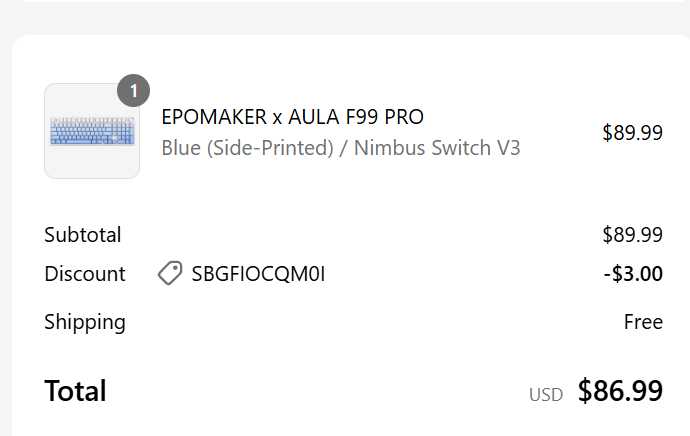
Task: Click the discount tag icon
Action: [170, 273]
